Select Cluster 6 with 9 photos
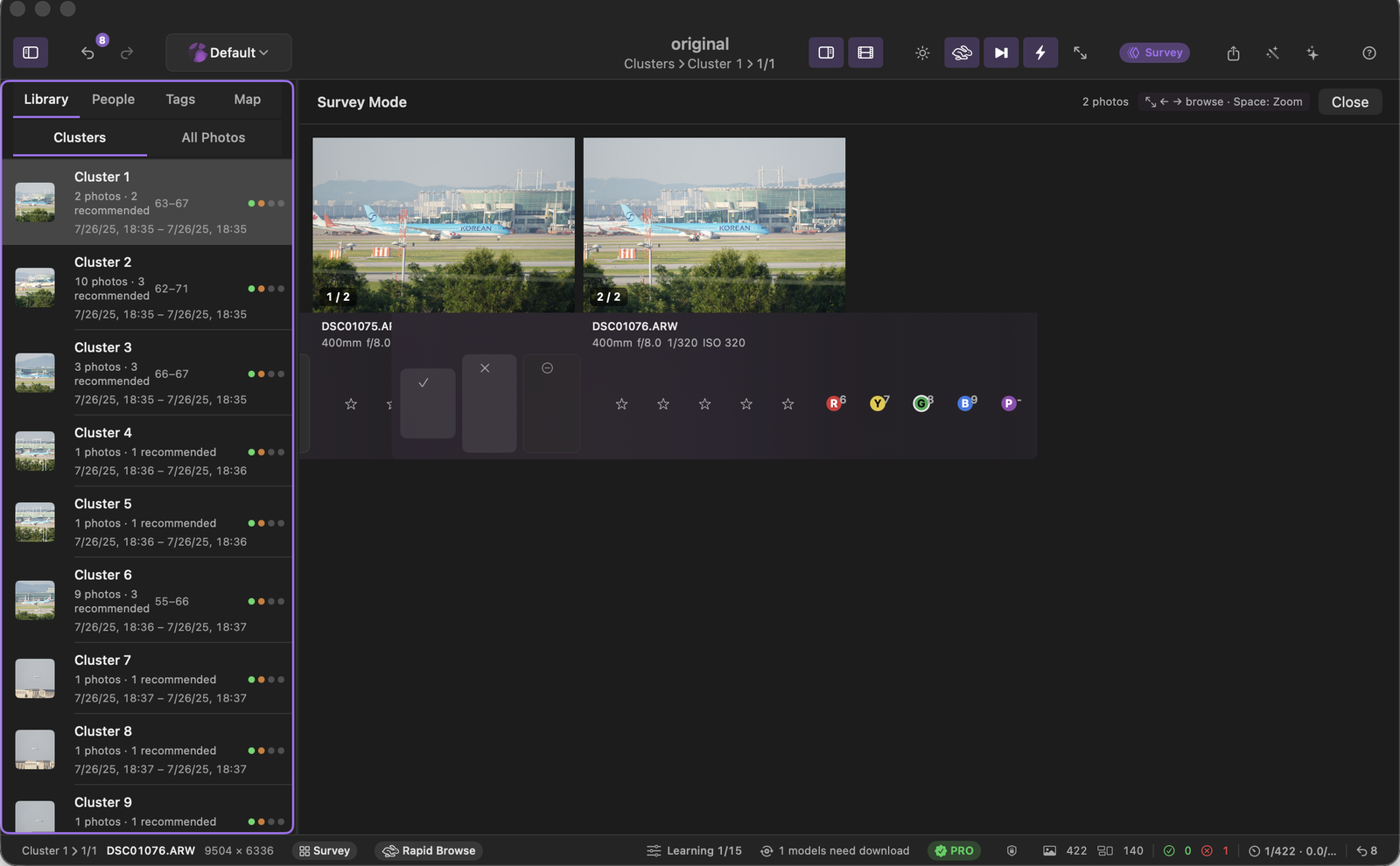This screenshot has height=866, width=1400. (147, 600)
